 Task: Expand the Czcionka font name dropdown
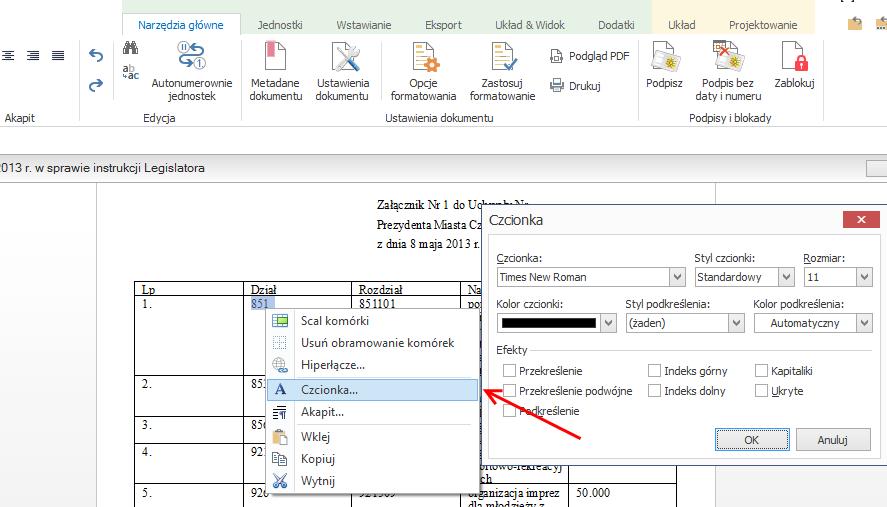click(x=677, y=277)
